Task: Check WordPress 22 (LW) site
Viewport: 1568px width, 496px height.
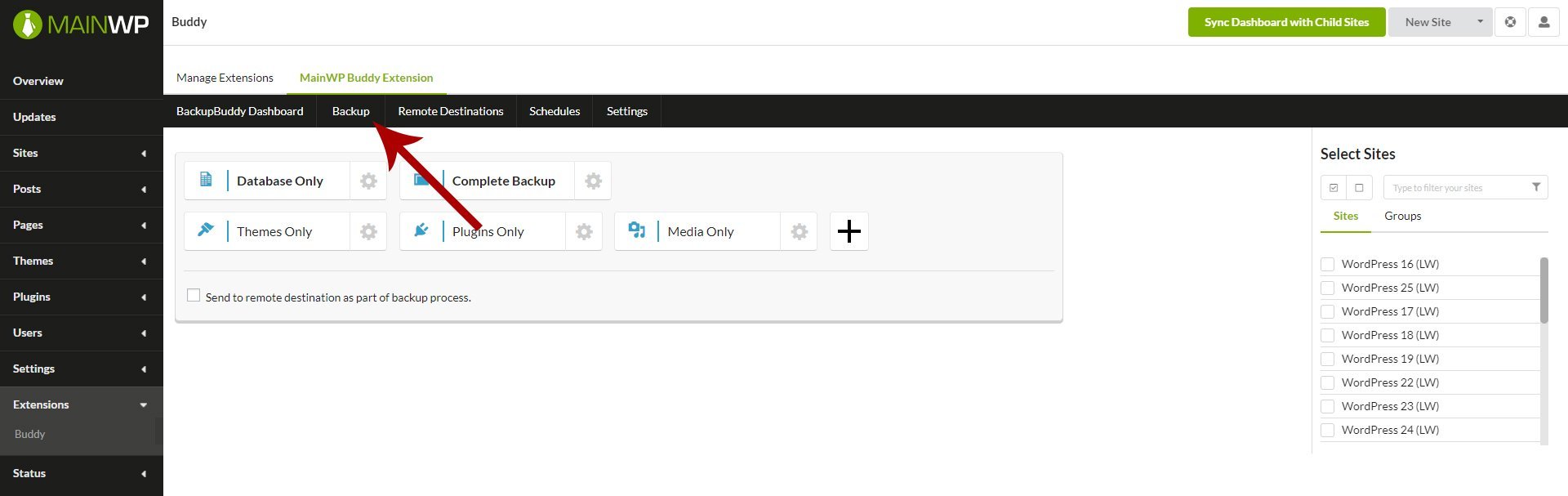Action: click(x=1328, y=382)
